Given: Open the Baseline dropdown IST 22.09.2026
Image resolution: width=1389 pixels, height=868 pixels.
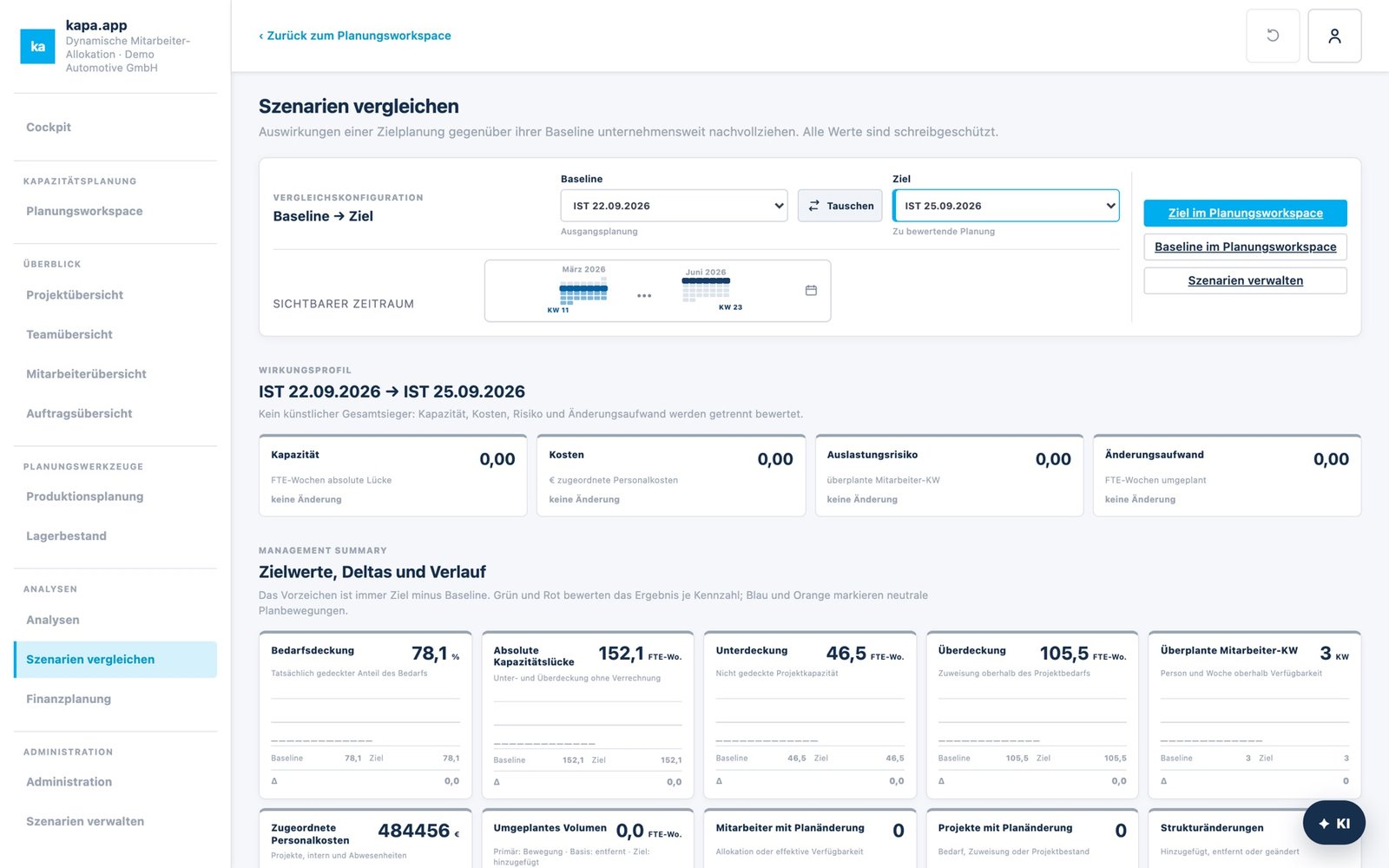Looking at the screenshot, I should pyautogui.click(x=674, y=206).
